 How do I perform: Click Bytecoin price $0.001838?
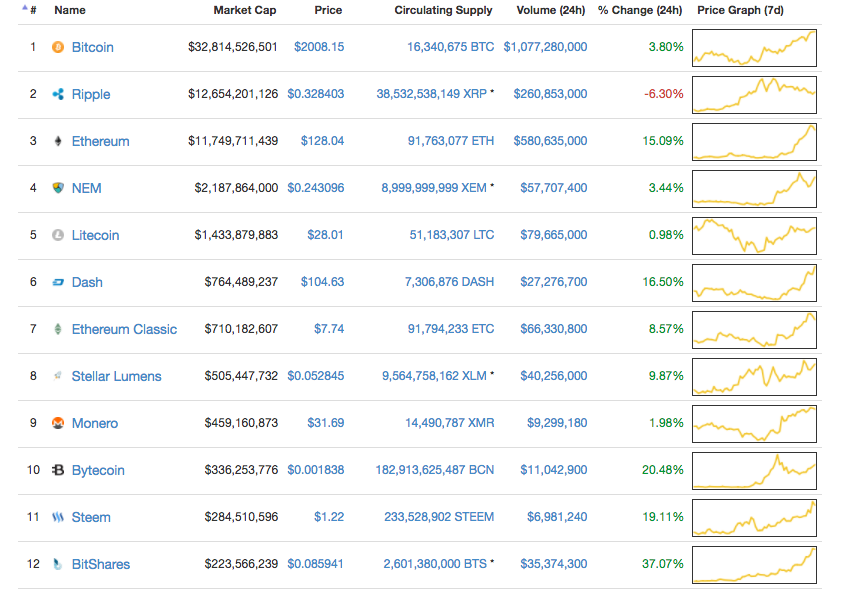pyautogui.click(x=316, y=470)
